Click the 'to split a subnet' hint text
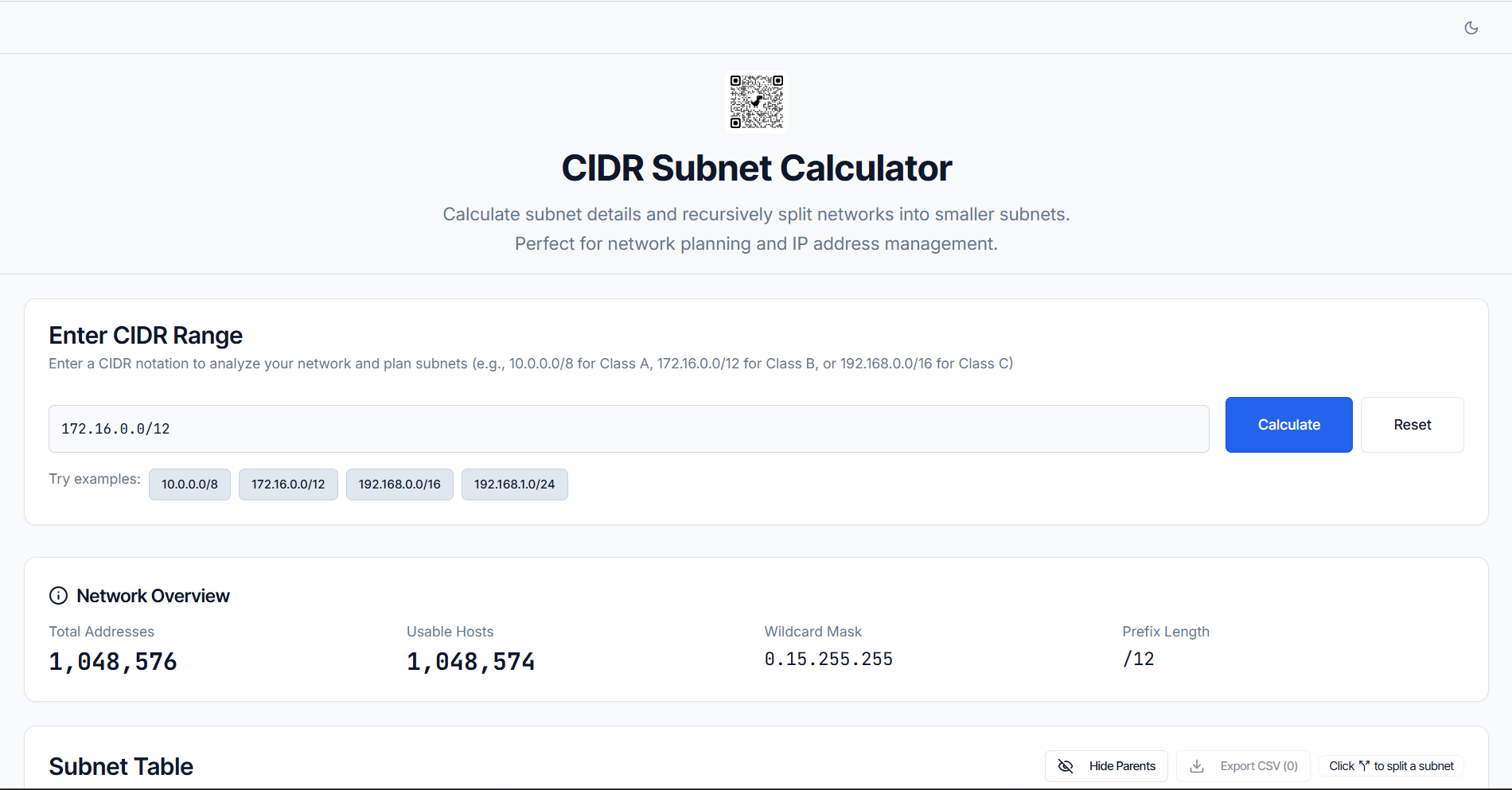 coord(1414,766)
